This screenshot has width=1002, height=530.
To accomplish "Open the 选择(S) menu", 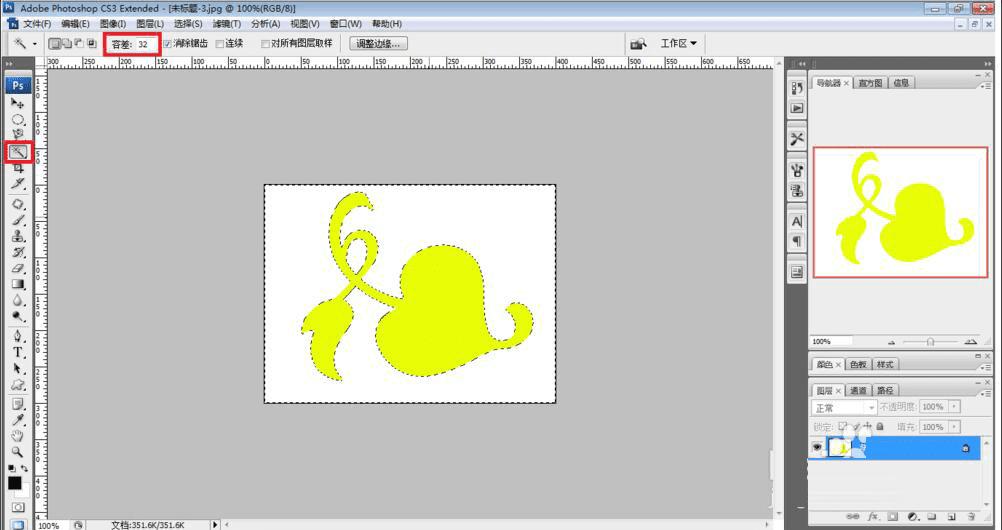I will (x=188, y=24).
